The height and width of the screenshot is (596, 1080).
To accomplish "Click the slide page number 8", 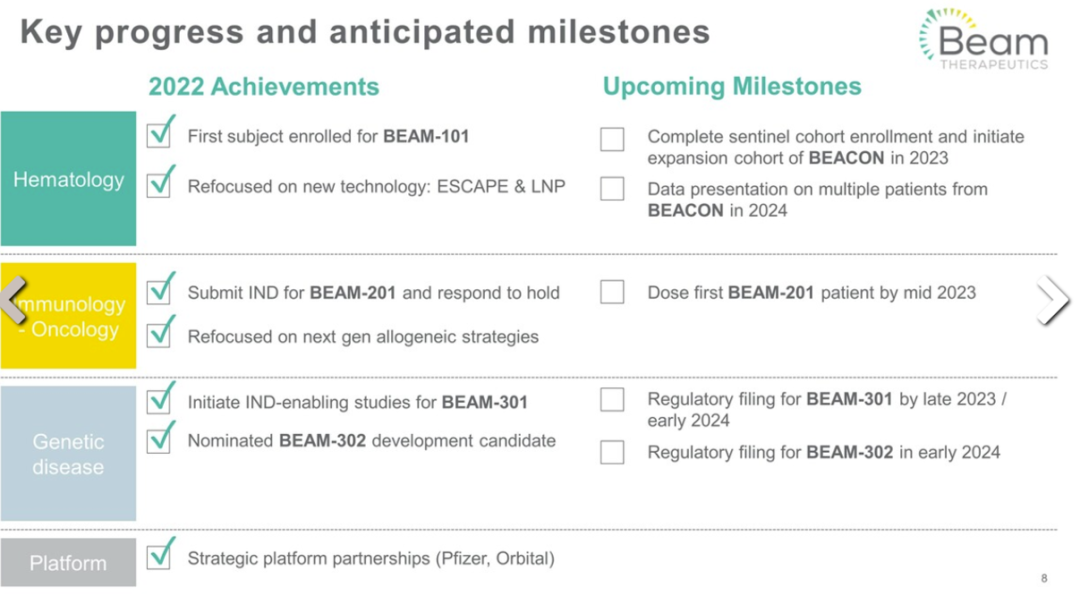I will pos(1044,578).
